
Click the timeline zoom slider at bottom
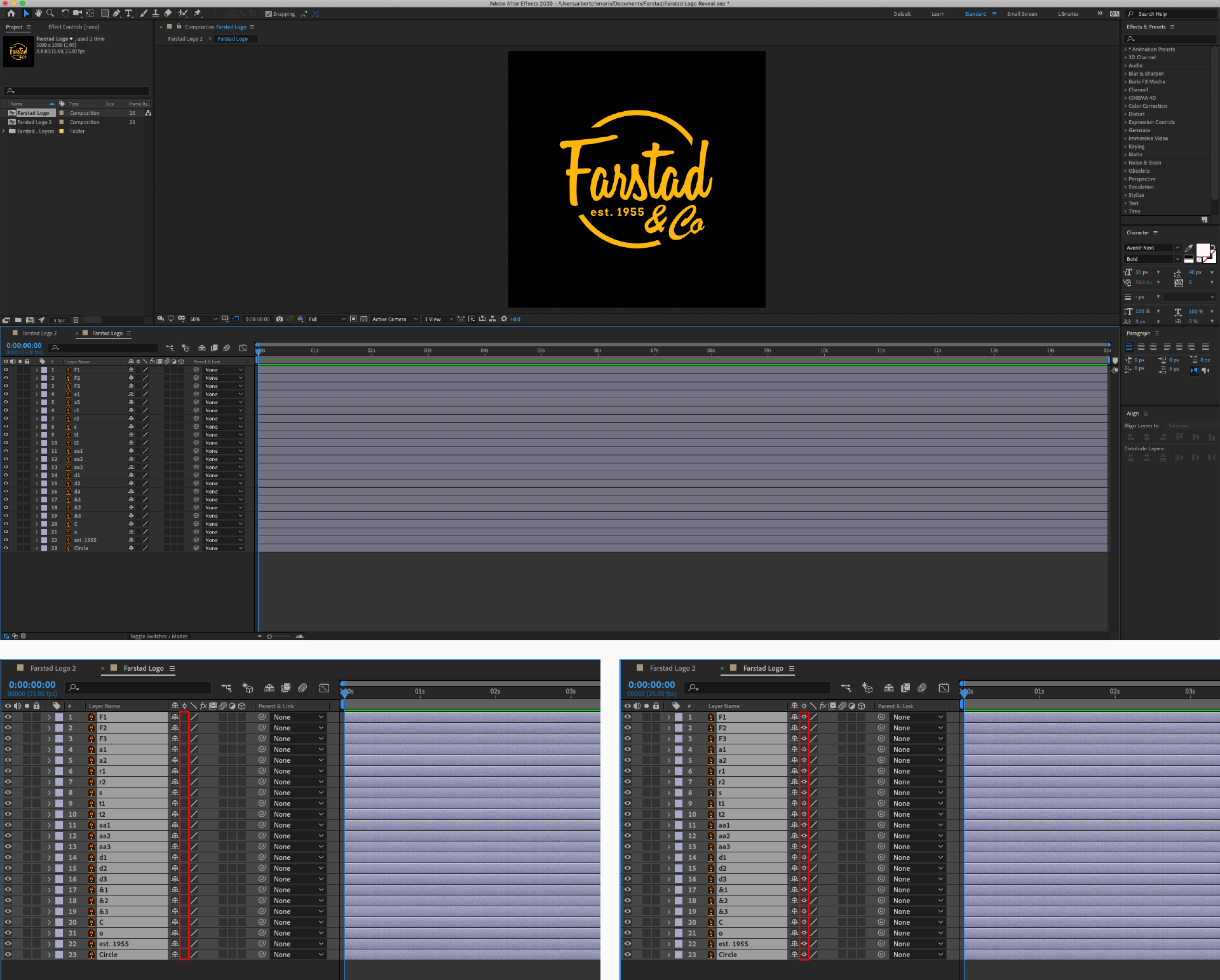pyautogui.click(x=280, y=636)
